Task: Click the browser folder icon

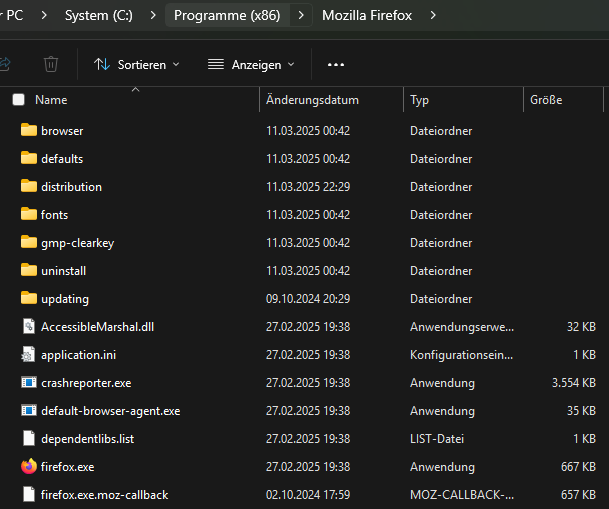Action: tap(28, 130)
